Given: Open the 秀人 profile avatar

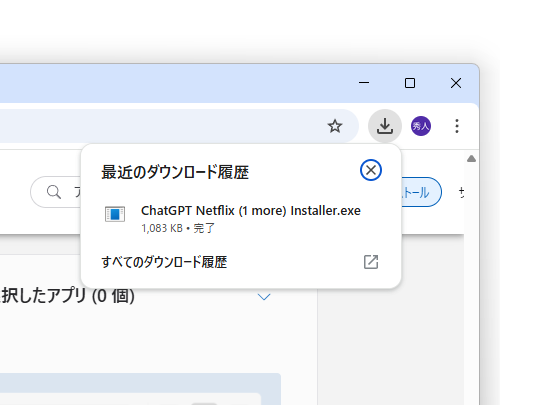Looking at the screenshot, I should point(420,126).
